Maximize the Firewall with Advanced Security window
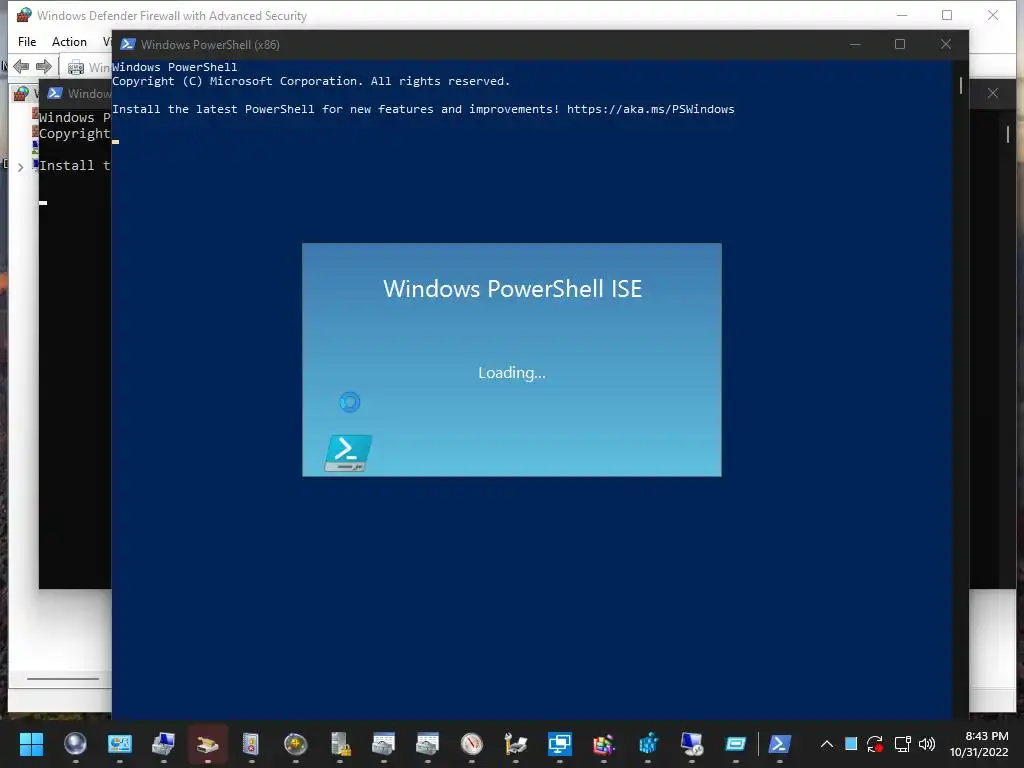1024x768 pixels. coord(947,15)
